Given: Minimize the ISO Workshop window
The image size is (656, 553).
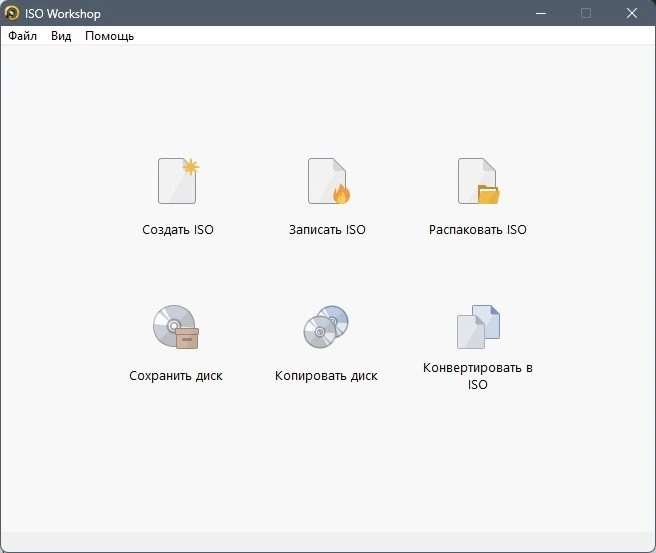Looking at the screenshot, I should 541,13.
